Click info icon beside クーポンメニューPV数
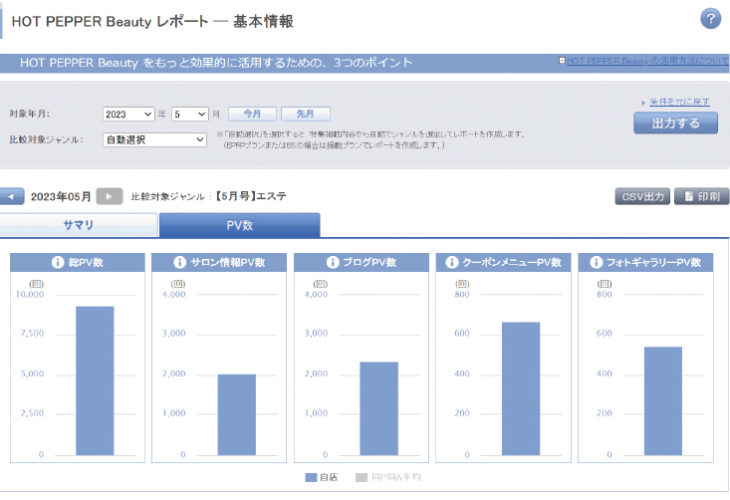730x500 pixels. (450, 263)
